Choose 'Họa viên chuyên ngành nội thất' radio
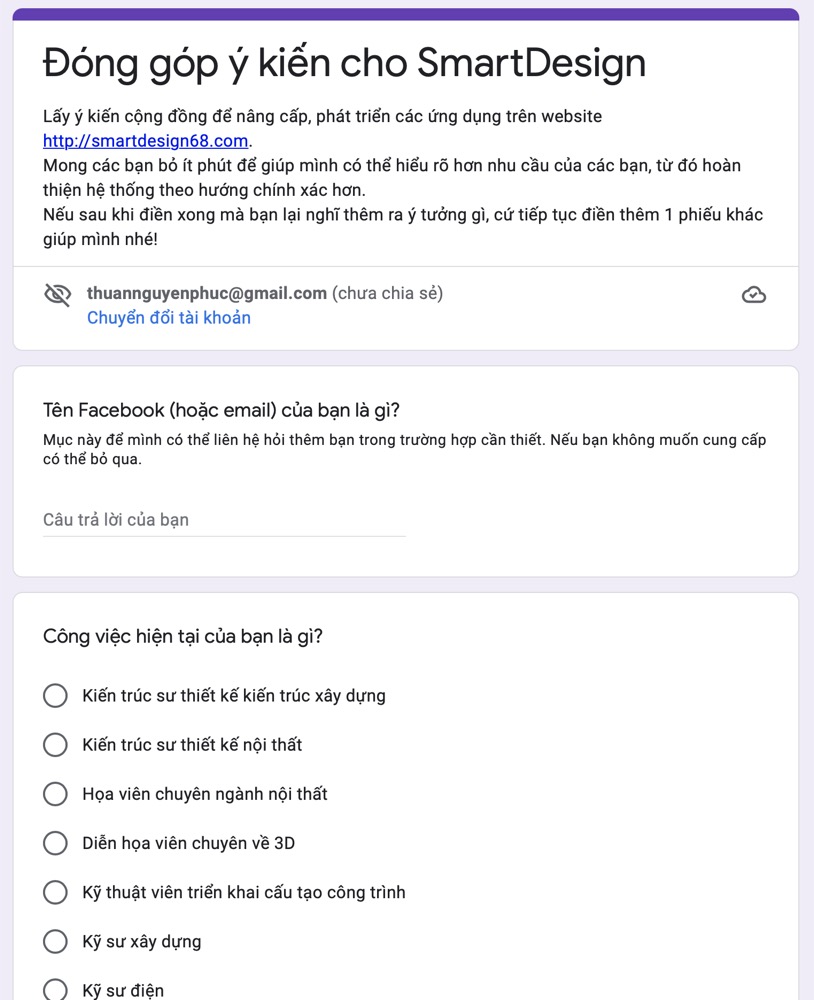This screenshot has height=1000, width=814. click(x=56, y=794)
